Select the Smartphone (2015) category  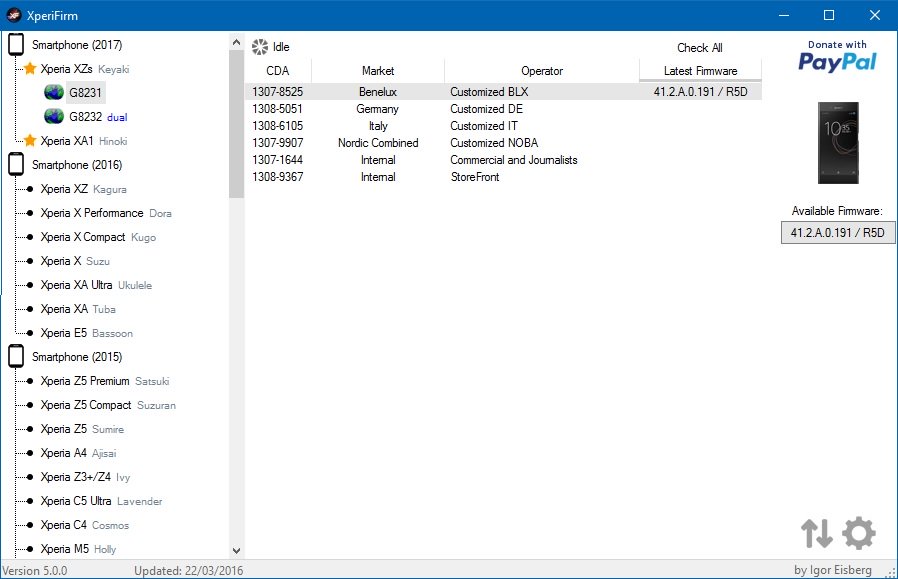[77, 356]
